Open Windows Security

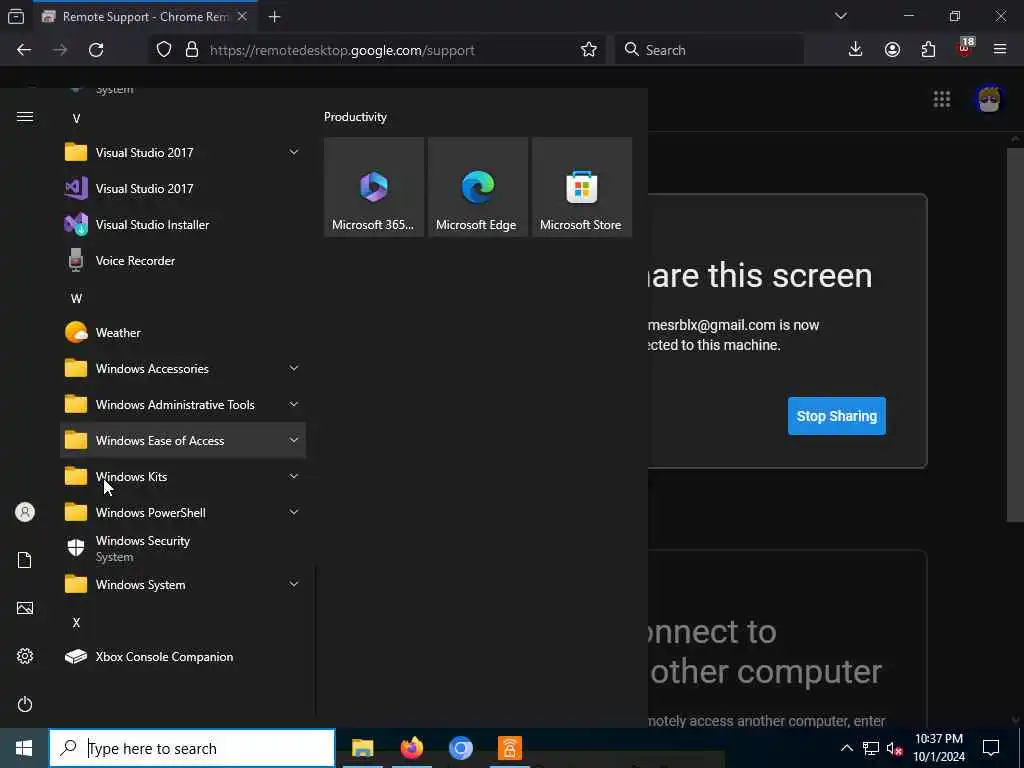point(183,549)
